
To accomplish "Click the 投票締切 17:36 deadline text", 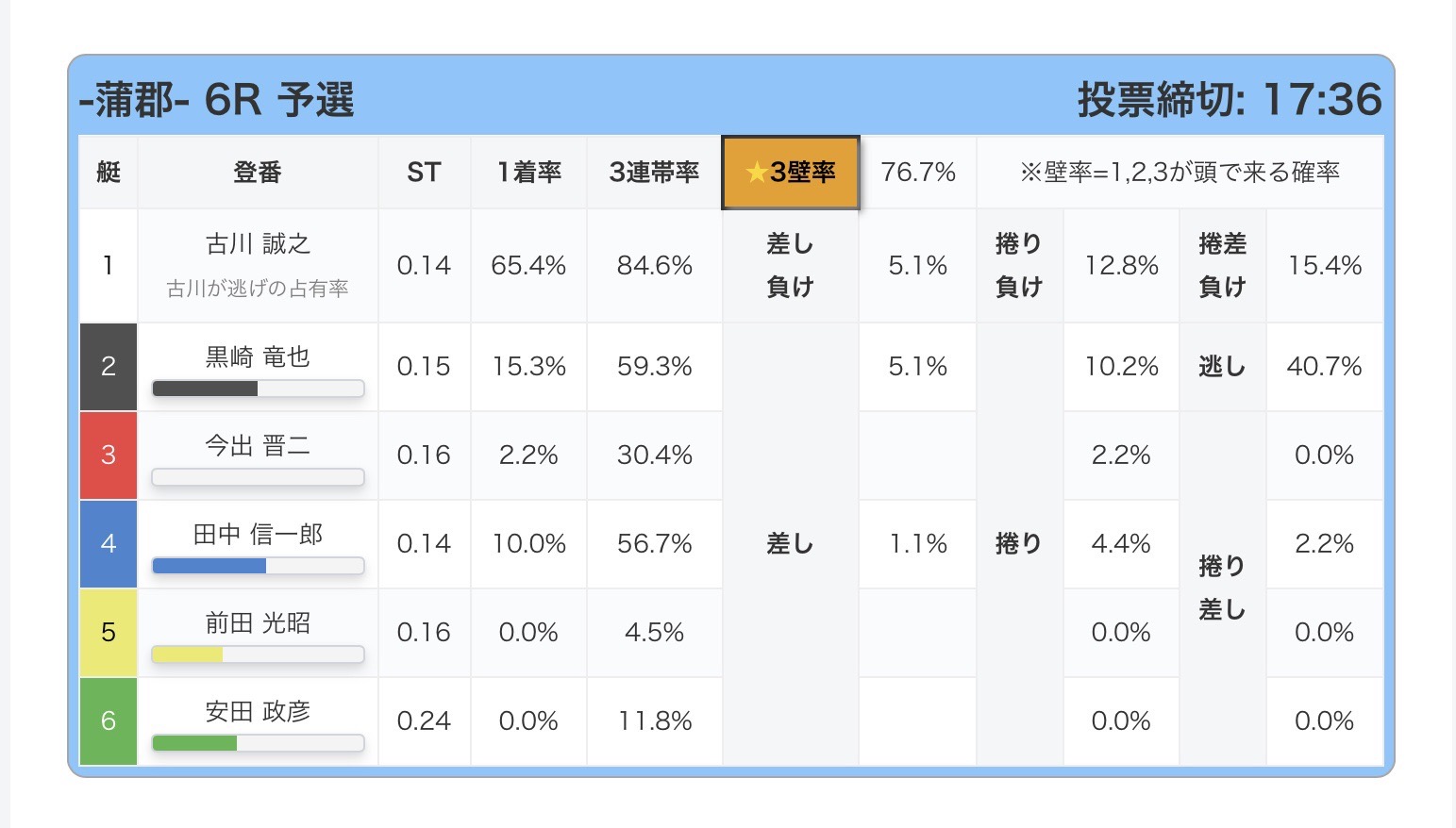I will point(1230,100).
